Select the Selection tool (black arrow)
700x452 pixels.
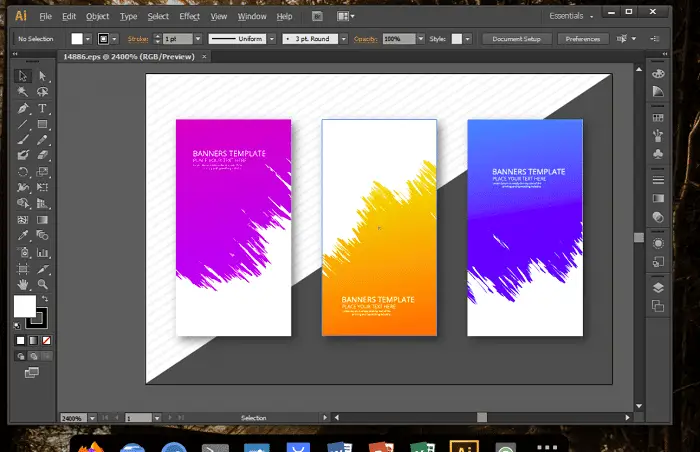pyautogui.click(x=22, y=76)
